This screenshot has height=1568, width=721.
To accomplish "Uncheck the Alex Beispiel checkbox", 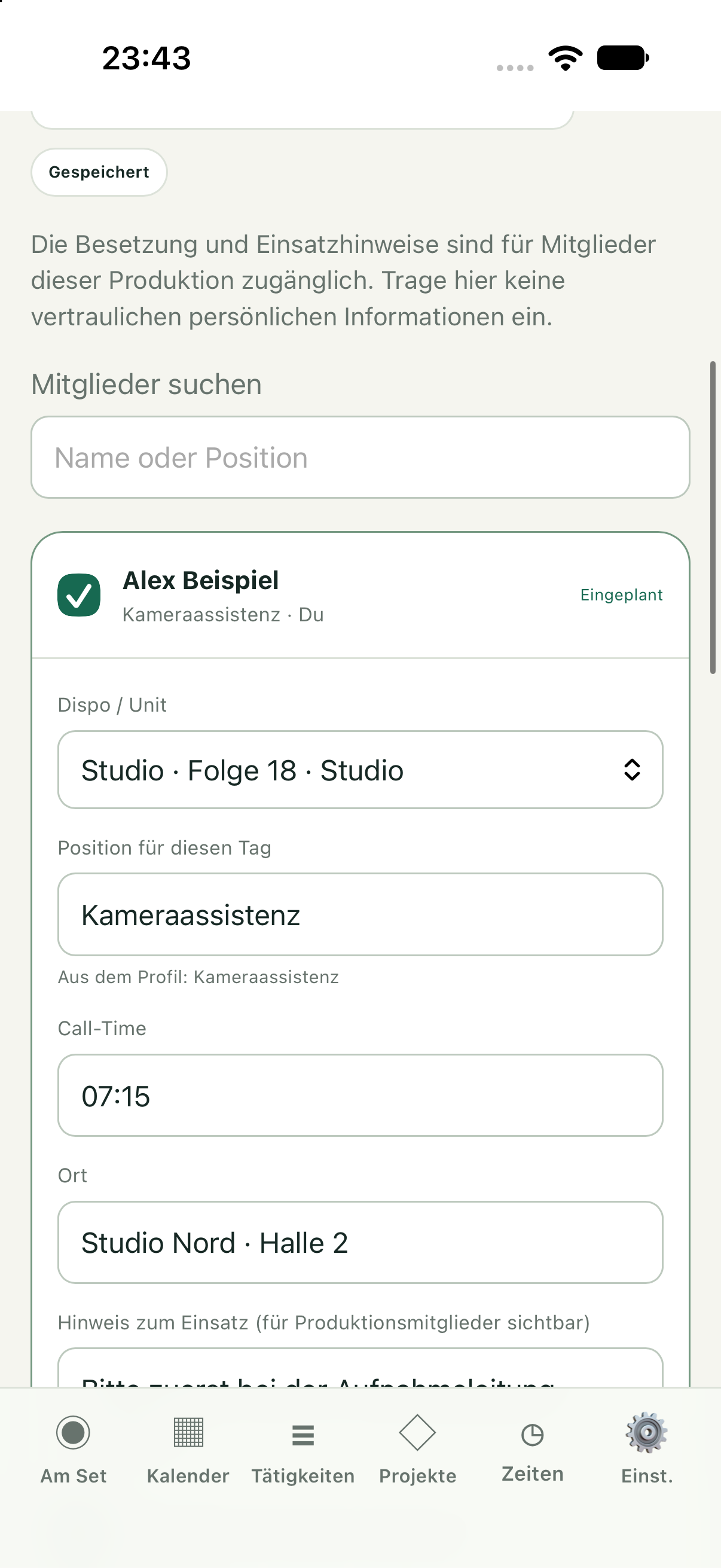I will pos(79,595).
